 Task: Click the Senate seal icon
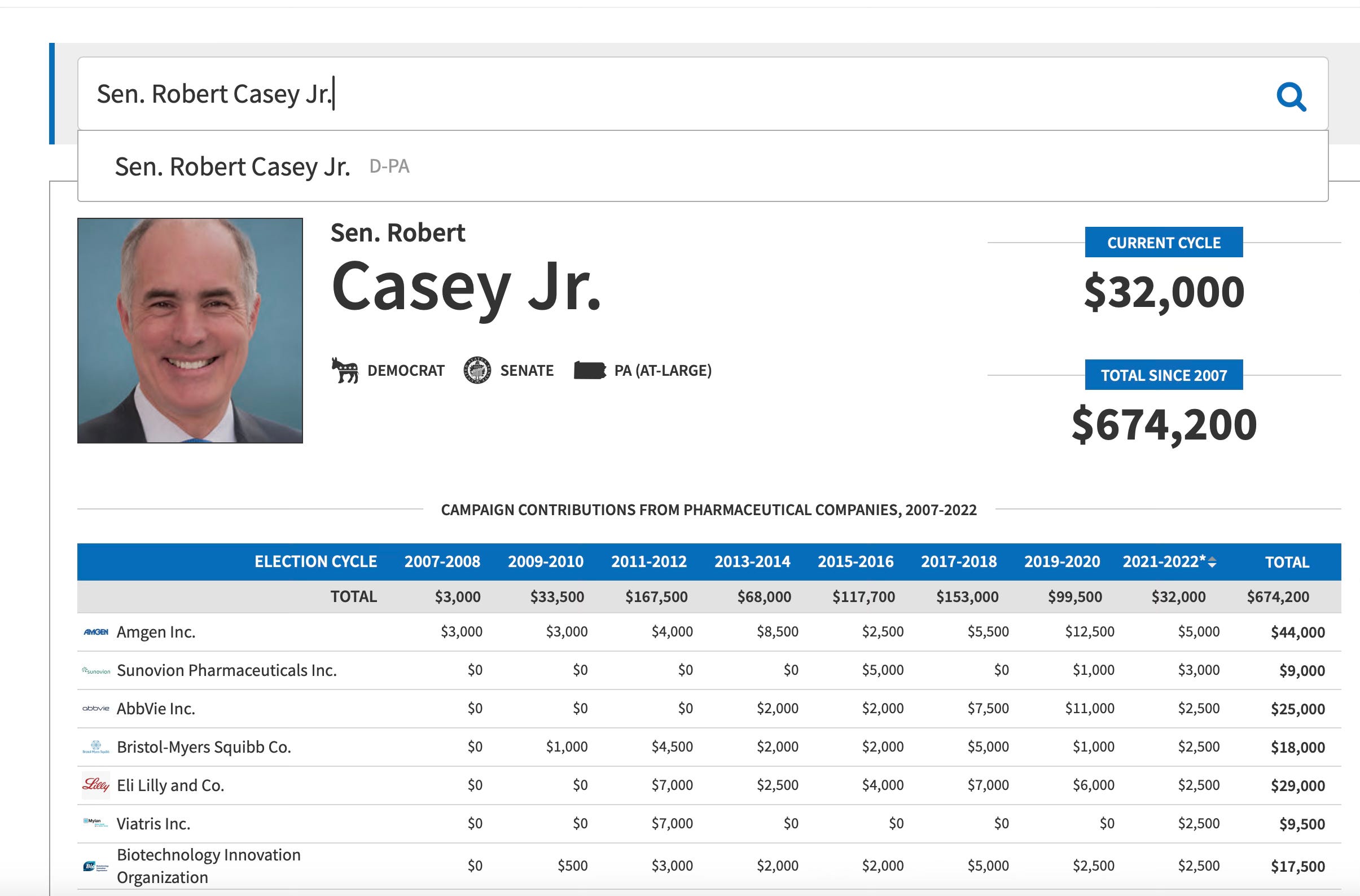477,370
